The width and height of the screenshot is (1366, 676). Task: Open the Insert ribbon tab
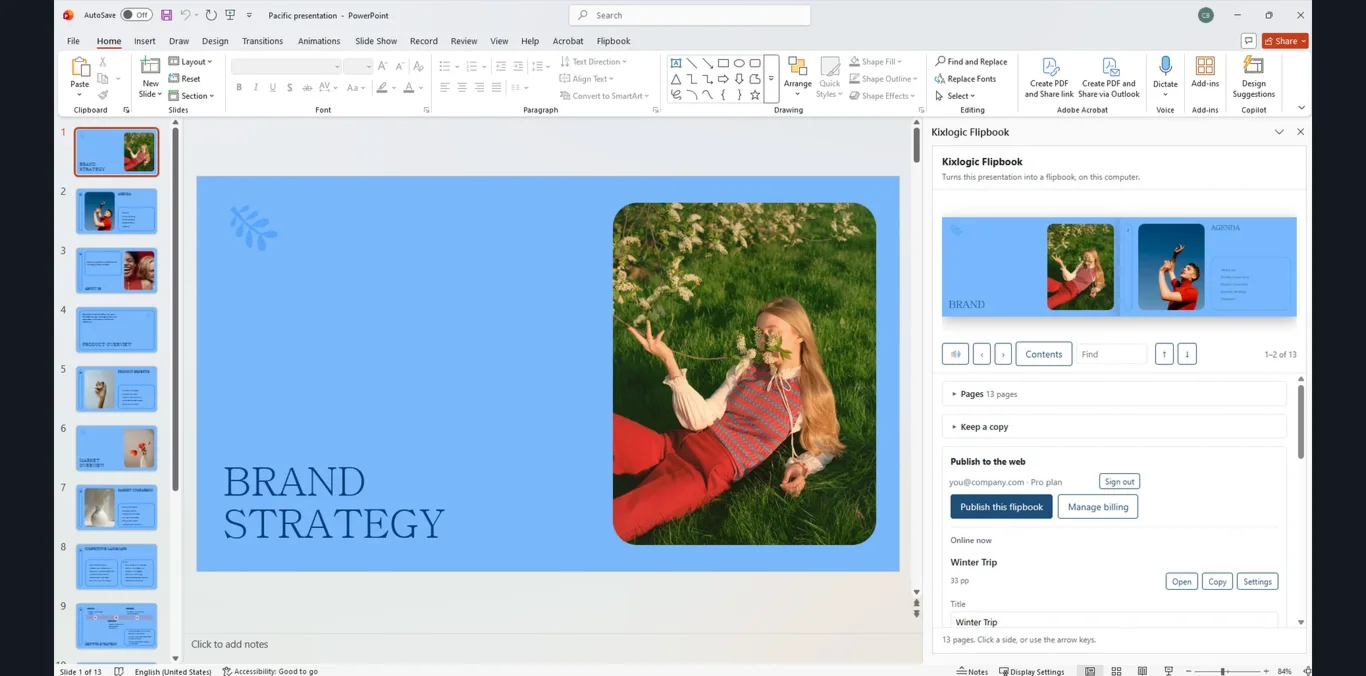coord(145,41)
